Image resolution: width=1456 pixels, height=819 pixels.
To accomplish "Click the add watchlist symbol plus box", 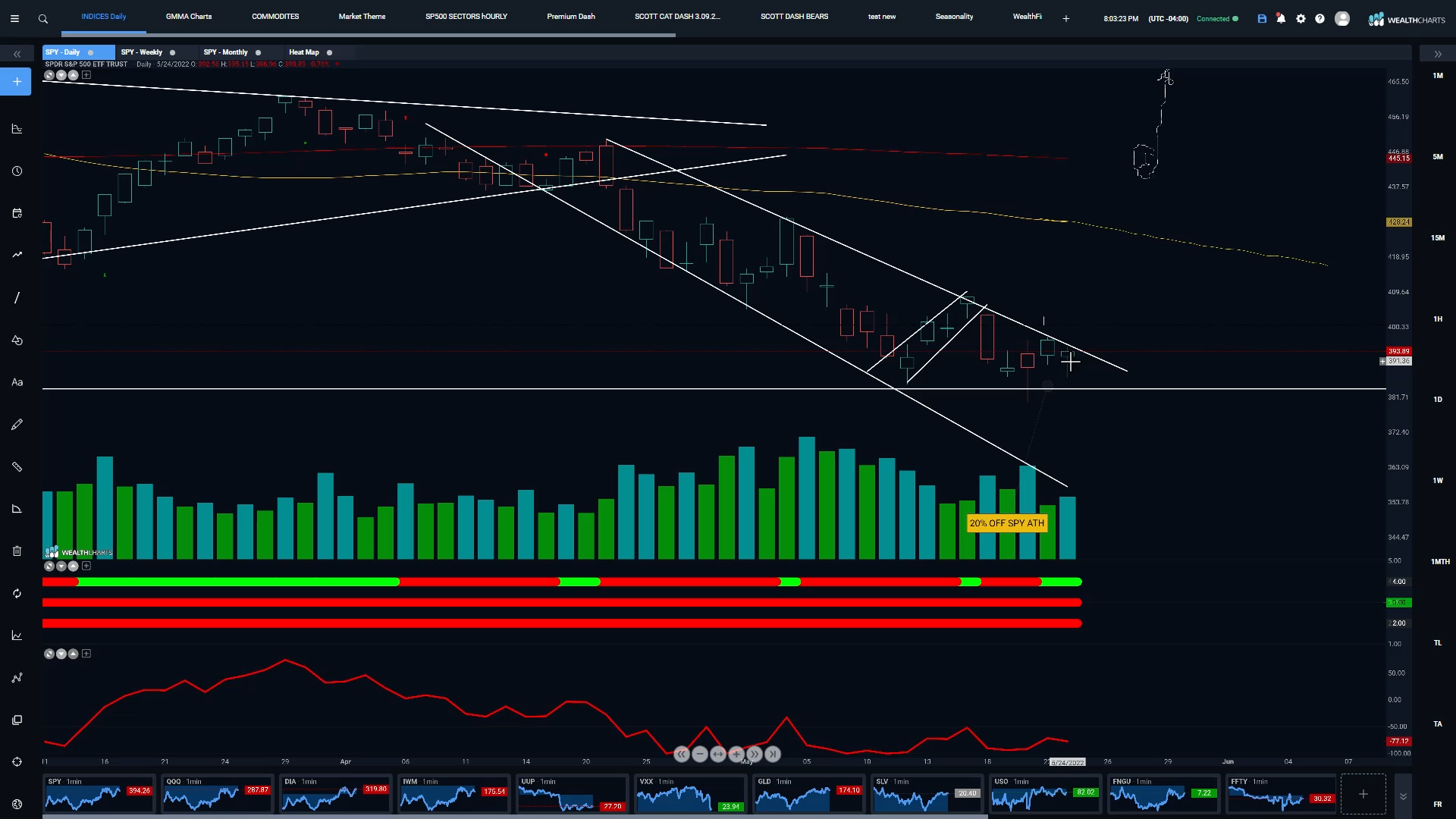I will click(x=1363, y=794).
